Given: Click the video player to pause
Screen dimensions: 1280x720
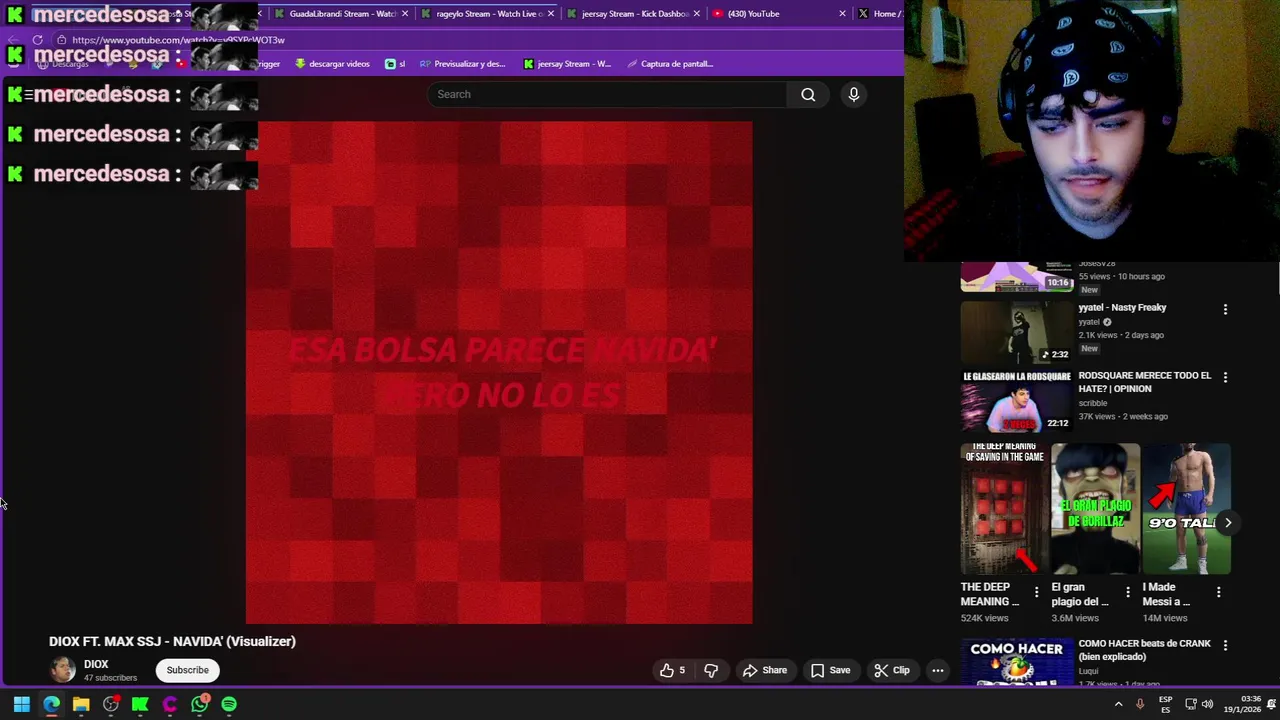Looking at the screenshot, I should [499, 372].
